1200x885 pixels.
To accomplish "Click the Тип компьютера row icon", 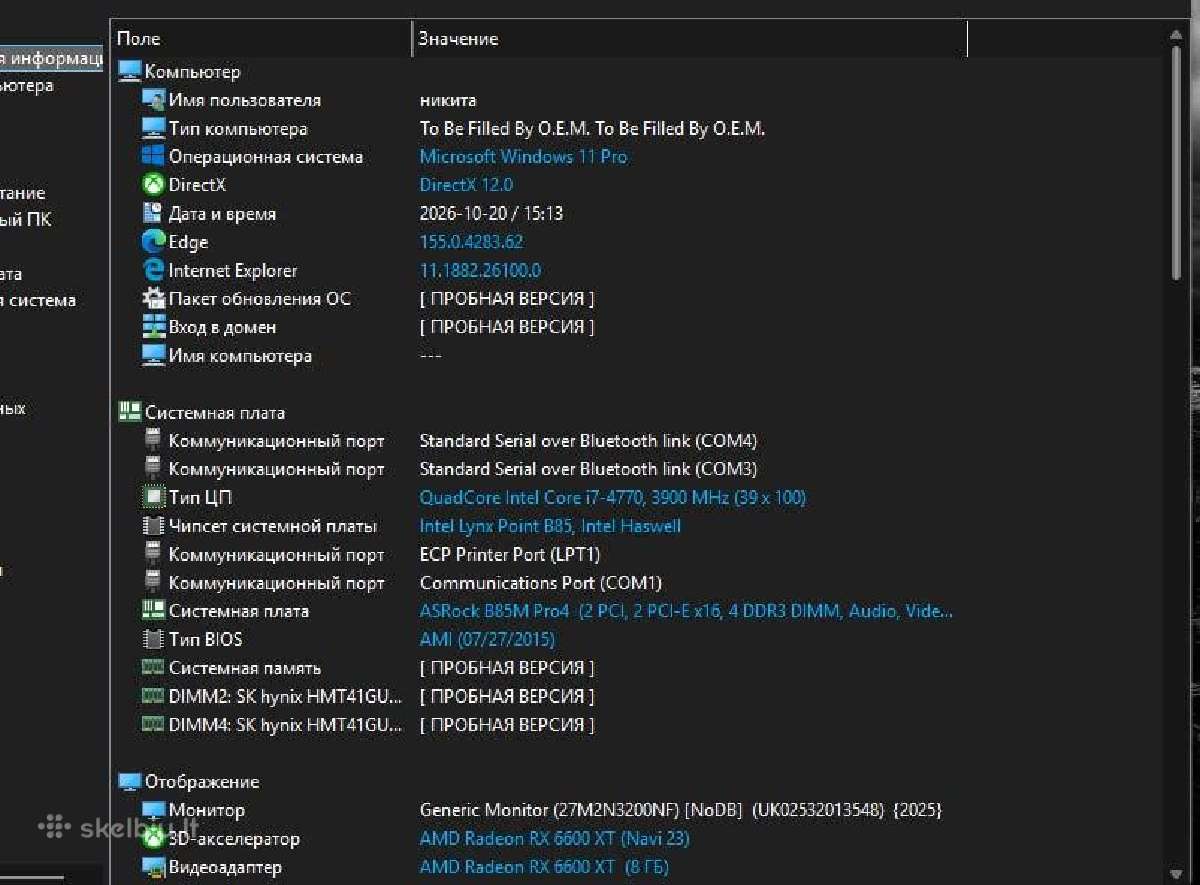I will pos(153,128).
